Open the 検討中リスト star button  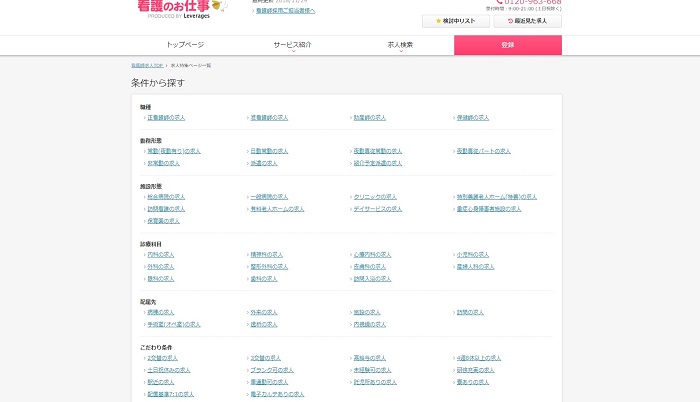(455, 20)
